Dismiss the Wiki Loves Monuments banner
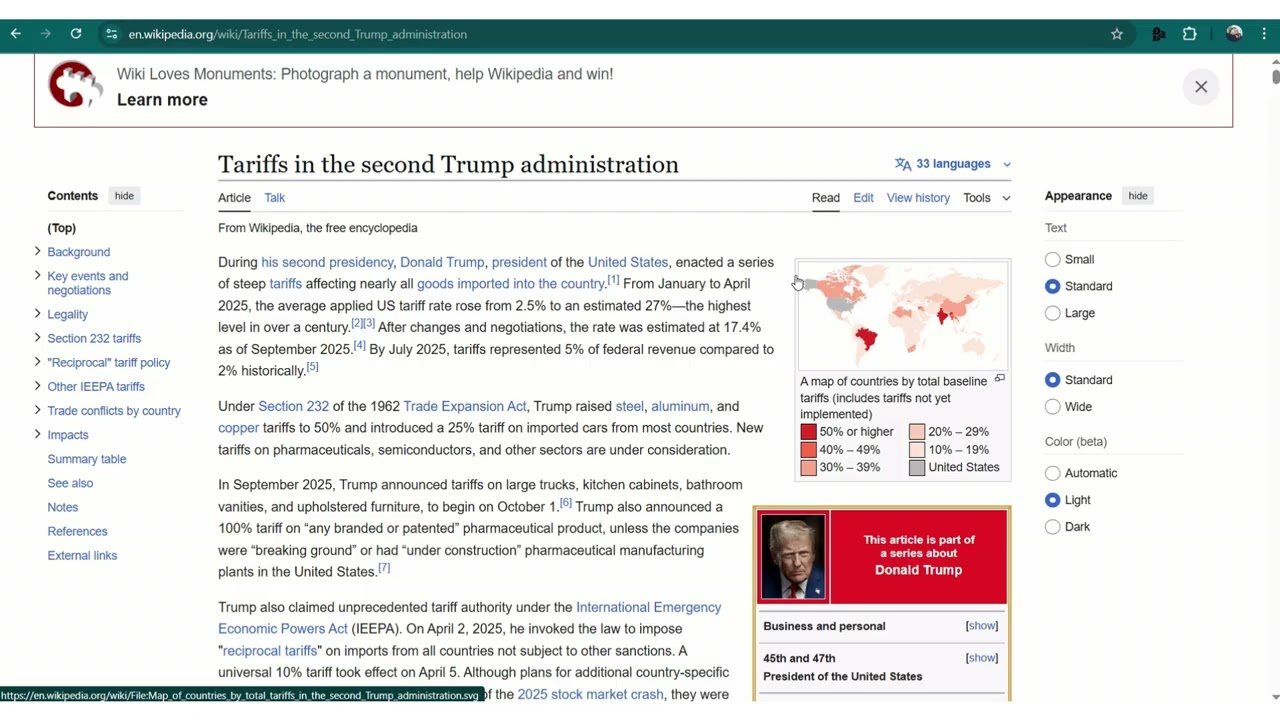Image resolution: width=1280 pixels, height=720 pixels. 1201,87
